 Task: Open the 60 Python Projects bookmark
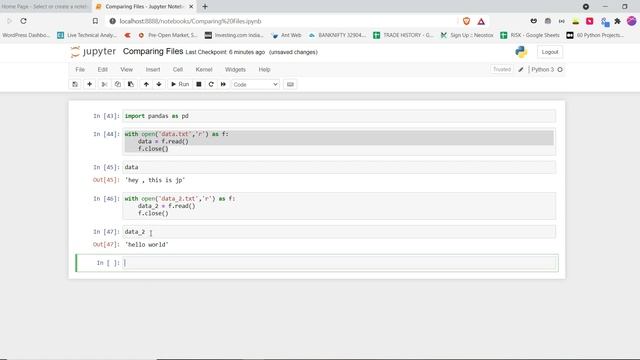[595, 36]
